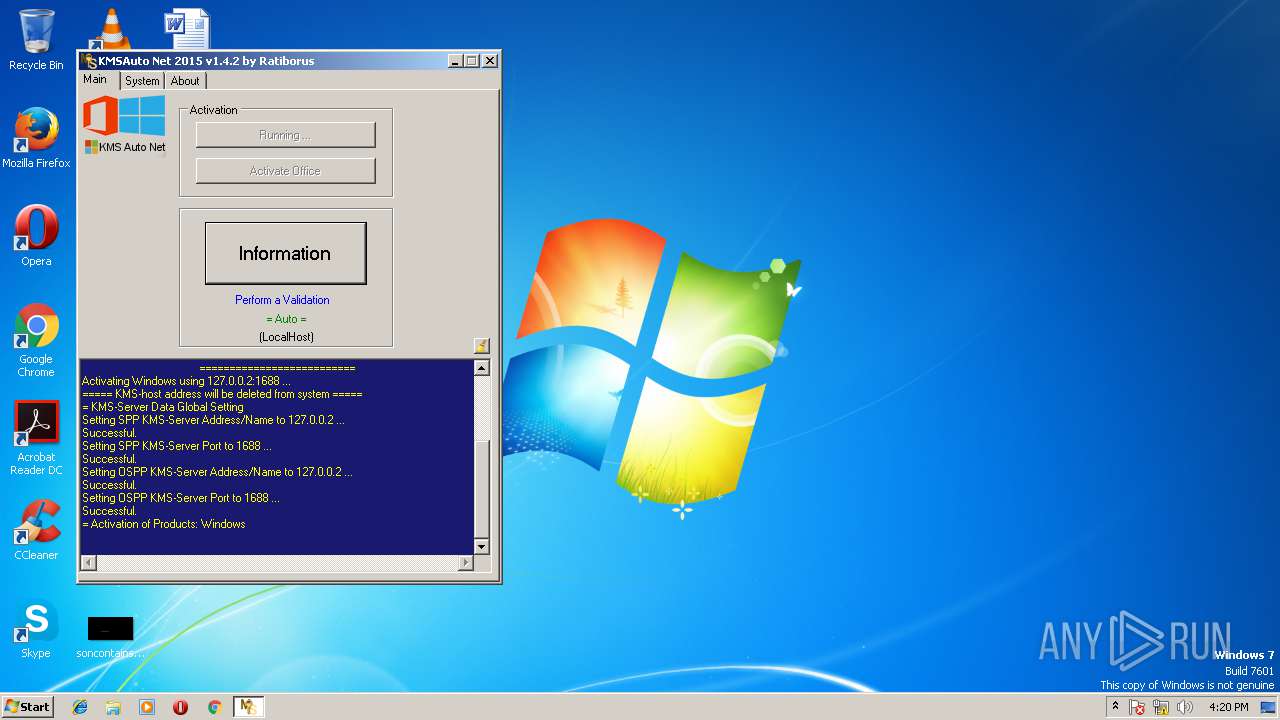
Task: Select the Acrobat Reader DC desktop icon
Action: 36,438
